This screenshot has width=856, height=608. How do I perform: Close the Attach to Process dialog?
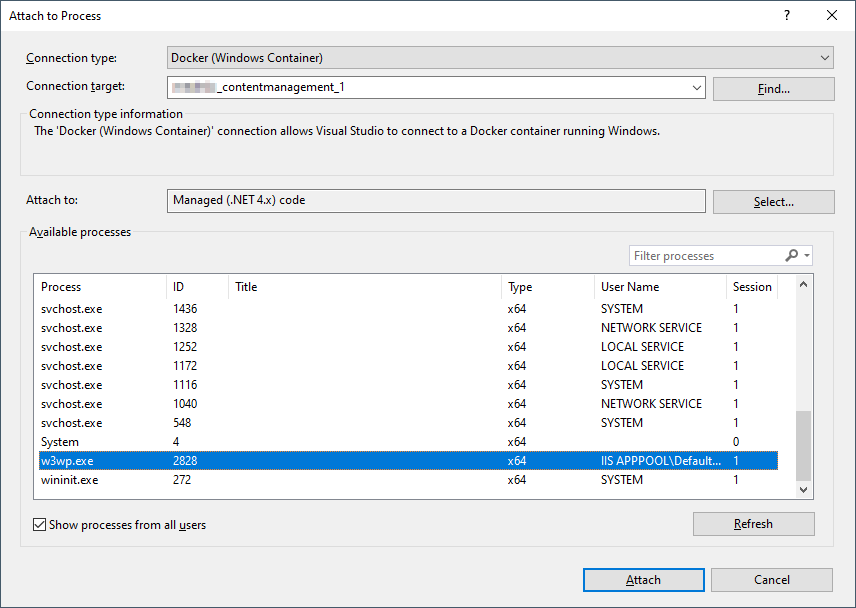[x=832, y=15]
